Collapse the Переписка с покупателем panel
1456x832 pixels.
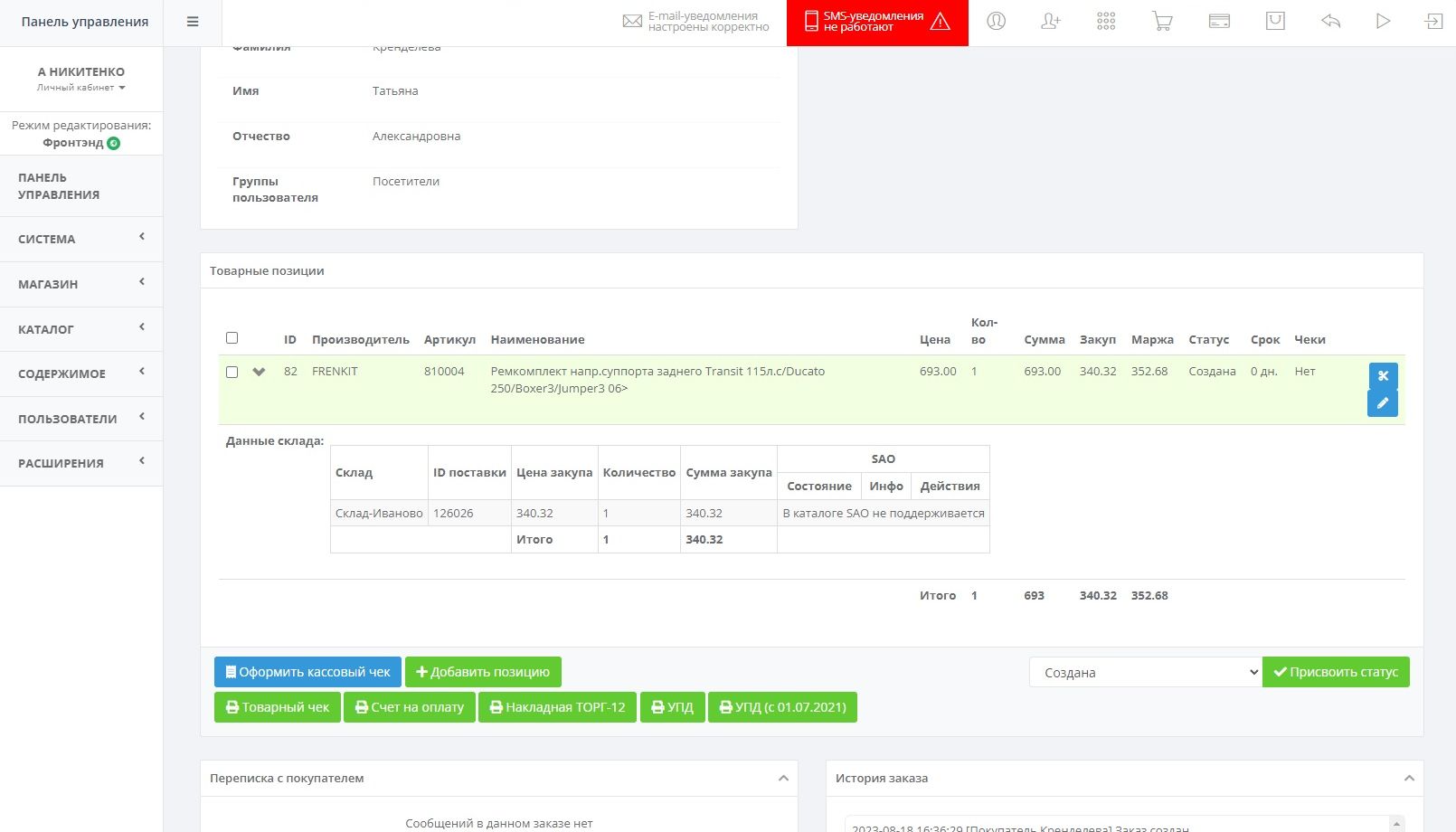783,778
